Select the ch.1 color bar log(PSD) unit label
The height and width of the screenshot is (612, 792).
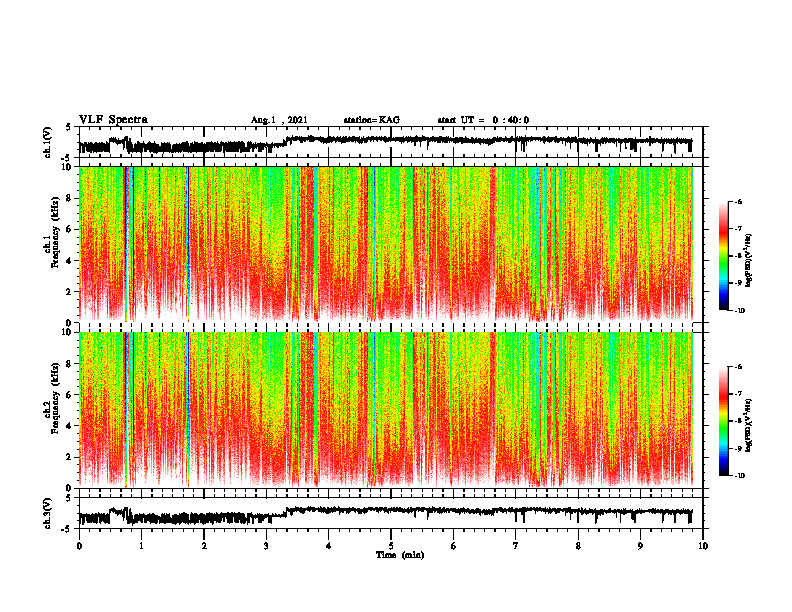(x=749, y=260)
